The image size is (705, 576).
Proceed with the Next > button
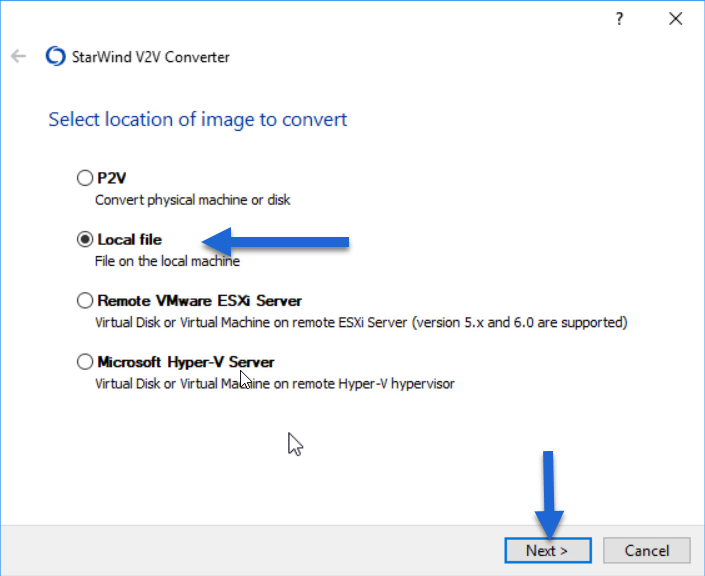548,550
